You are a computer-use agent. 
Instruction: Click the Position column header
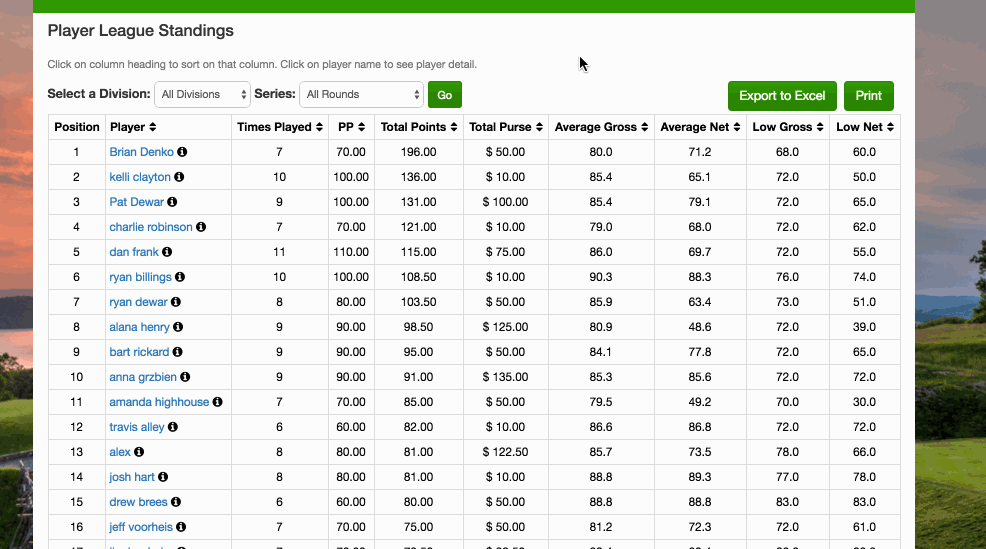[x=77, y=127]
